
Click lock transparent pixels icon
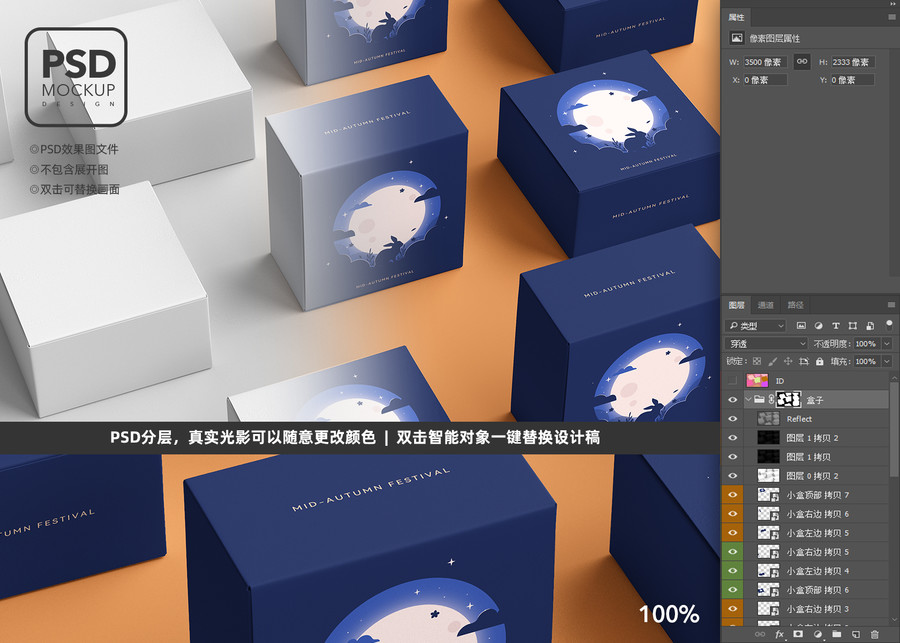click(757, 361)
